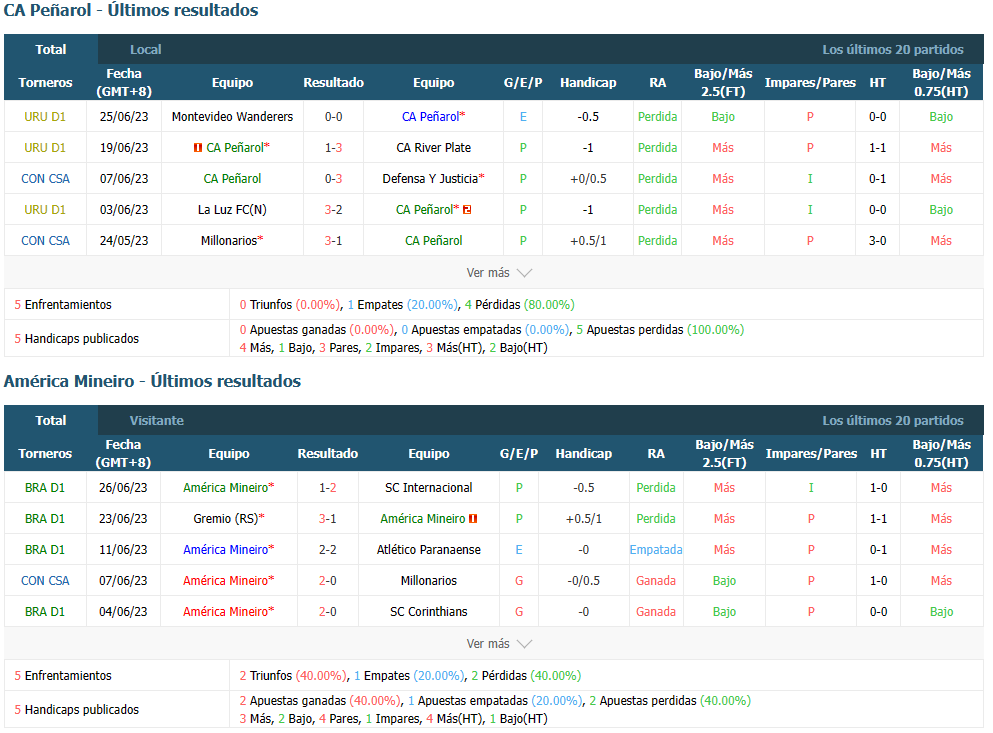Viewport: 993px width, 733px height.
Task: Open Millonarios link in 07/06/23 América row
Action: 429,581
